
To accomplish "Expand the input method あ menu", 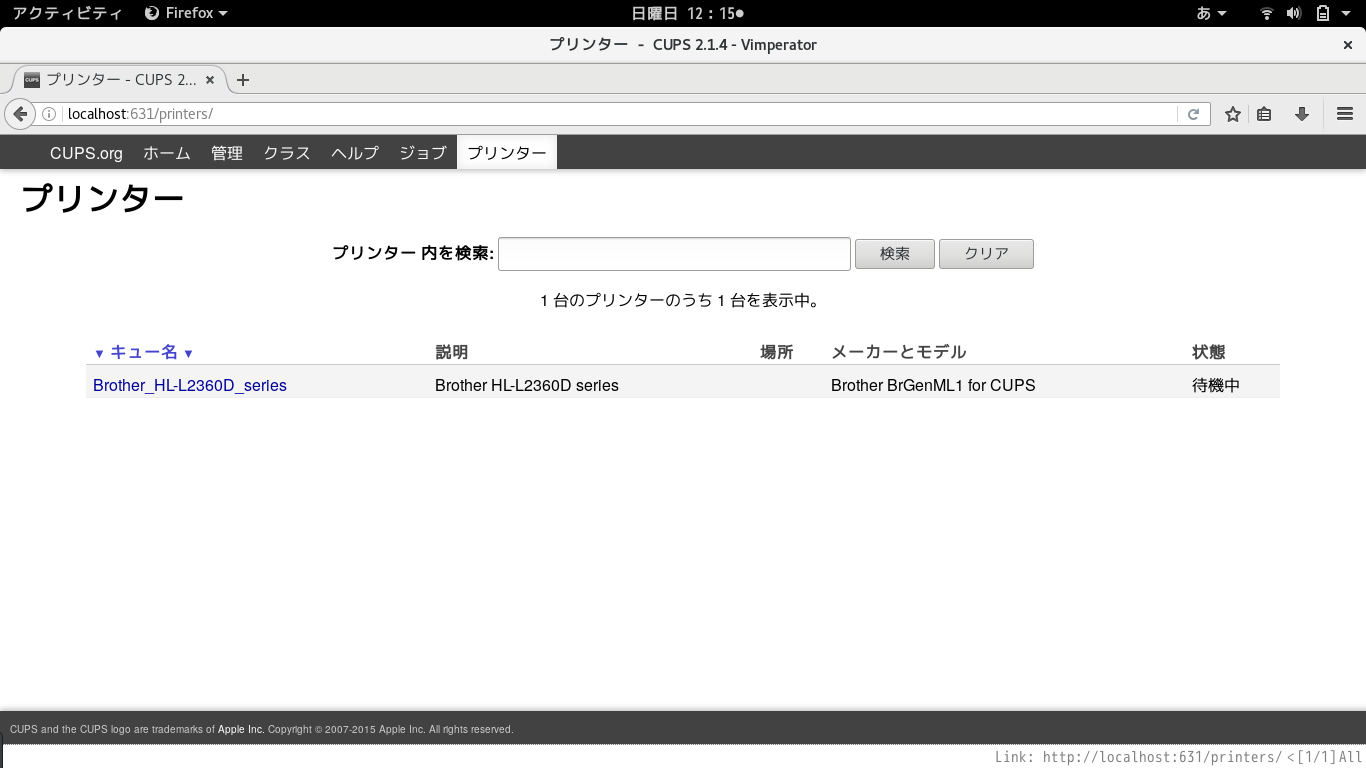I will click(1211, 13).
